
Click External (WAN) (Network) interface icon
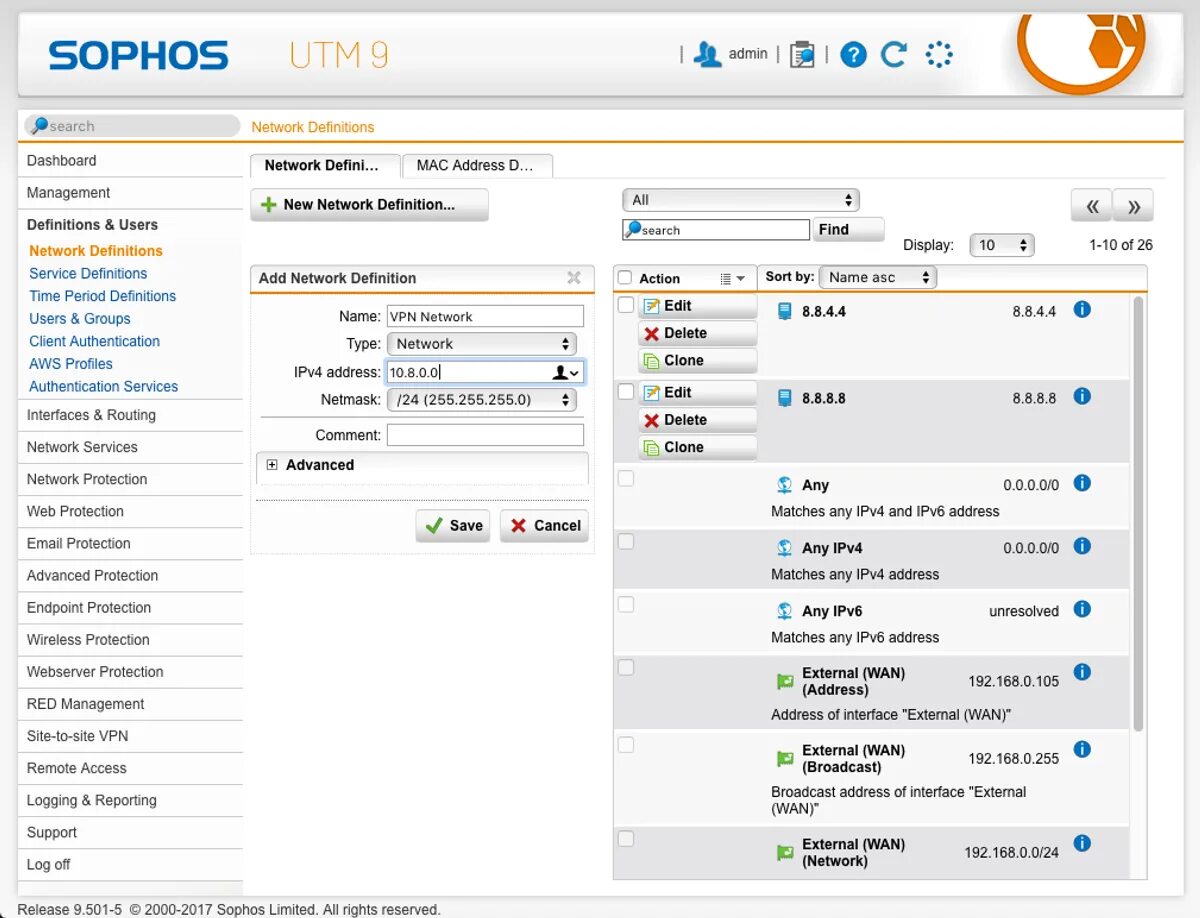coord(785,853)
